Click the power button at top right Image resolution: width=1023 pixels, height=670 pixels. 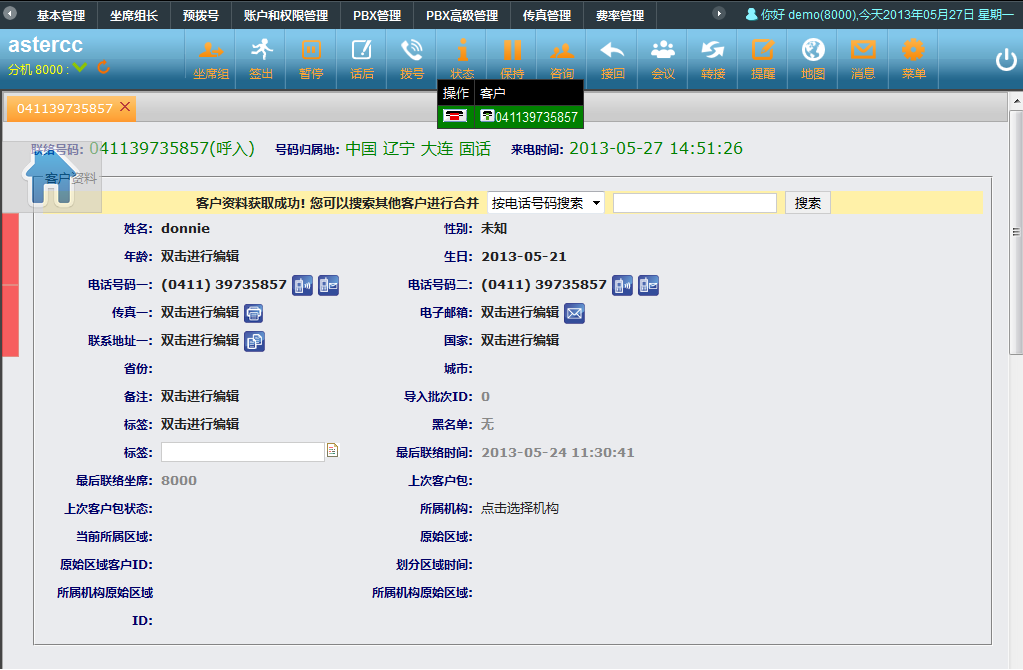(1005, 60)
